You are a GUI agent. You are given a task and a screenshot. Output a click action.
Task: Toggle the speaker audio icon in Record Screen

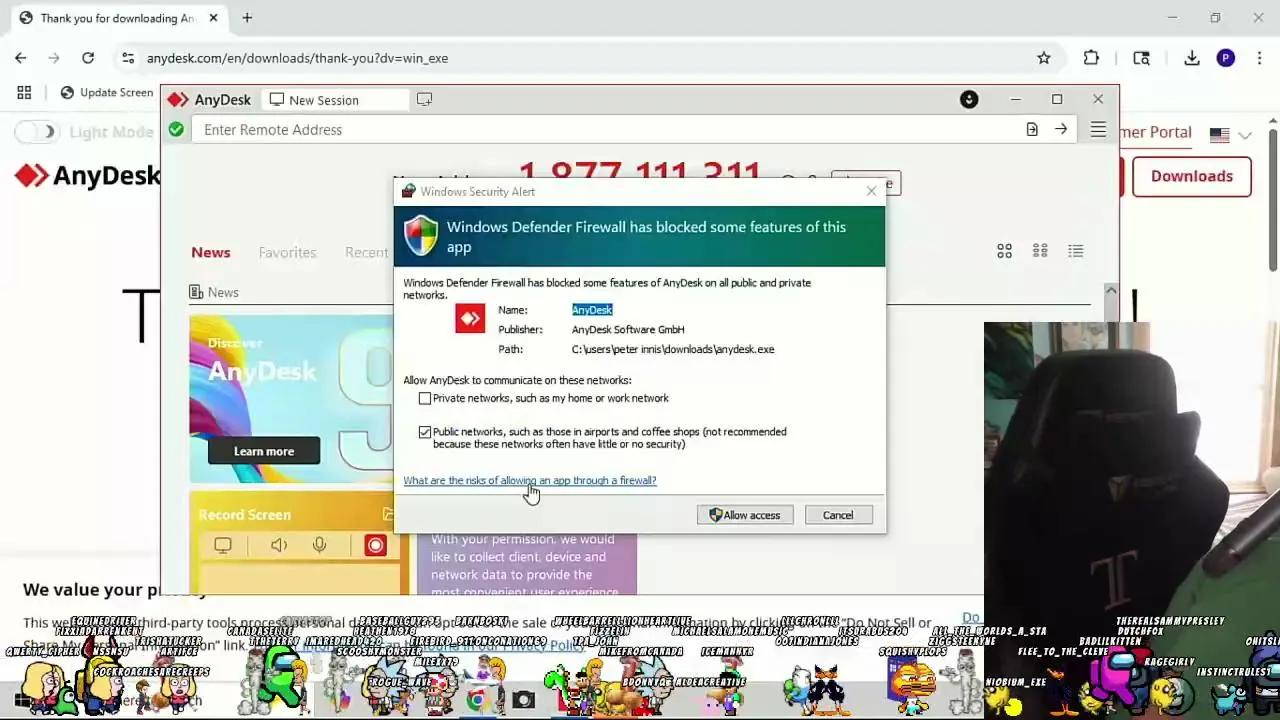pos(279,545)
